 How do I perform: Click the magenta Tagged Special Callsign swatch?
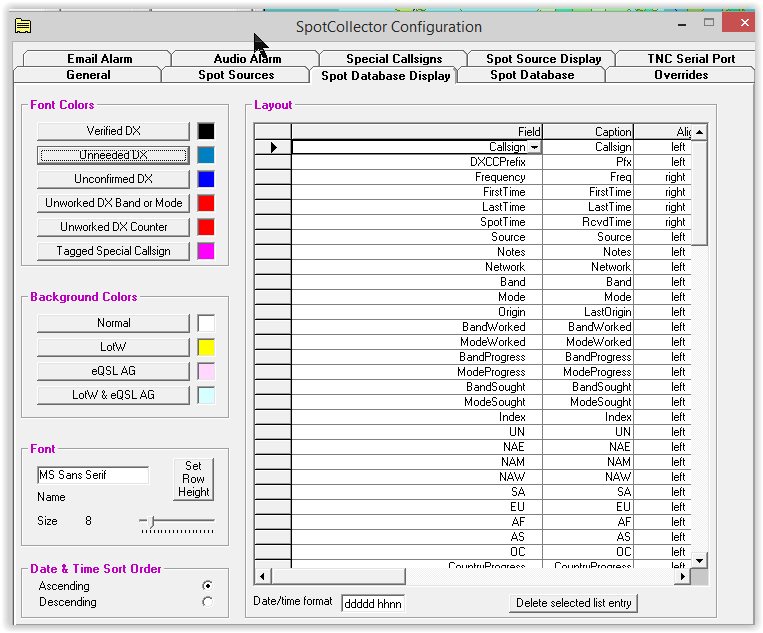(x=206, y=251)
